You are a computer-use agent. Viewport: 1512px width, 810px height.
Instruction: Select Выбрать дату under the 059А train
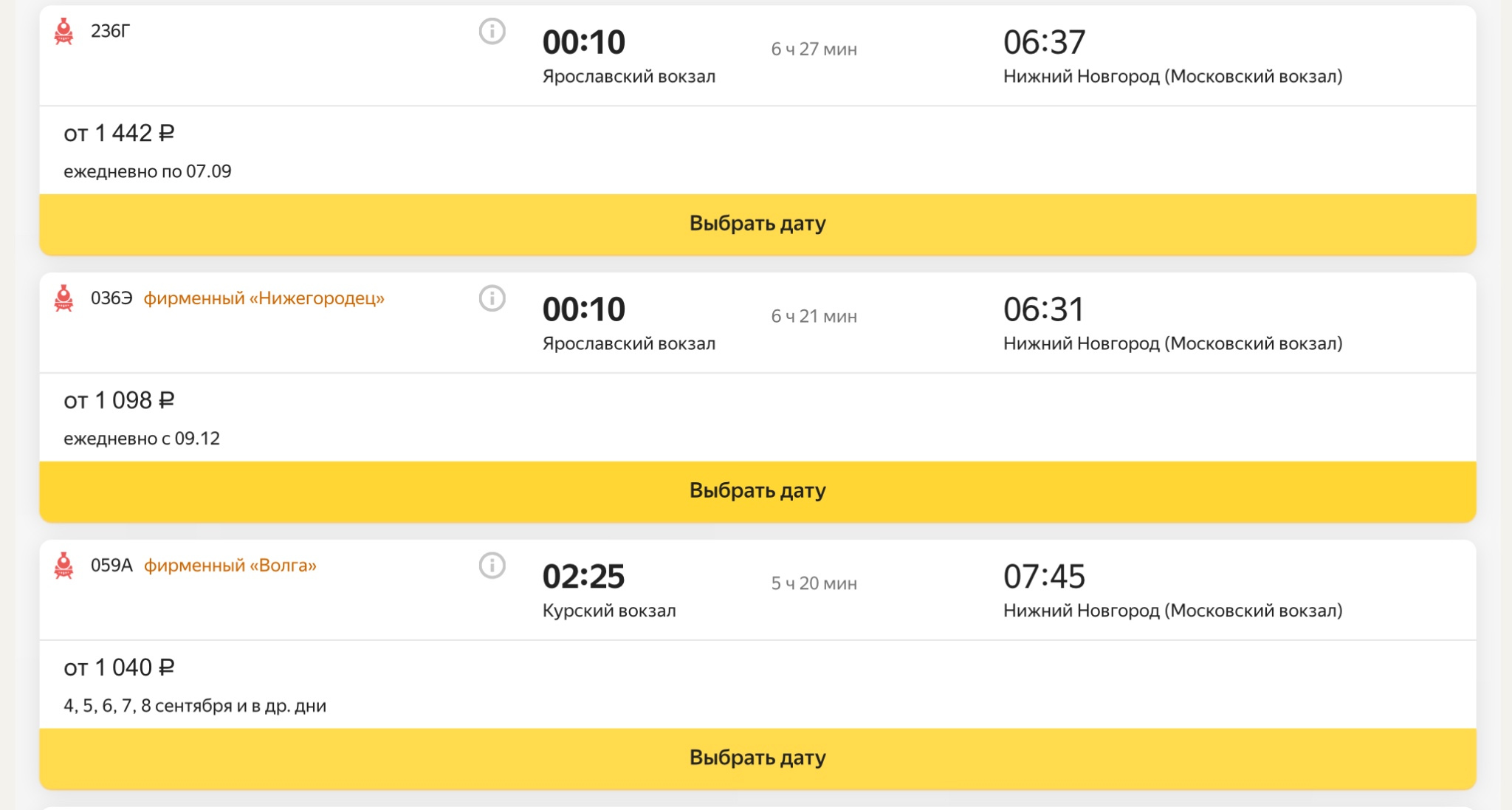[x=757, y=758]
